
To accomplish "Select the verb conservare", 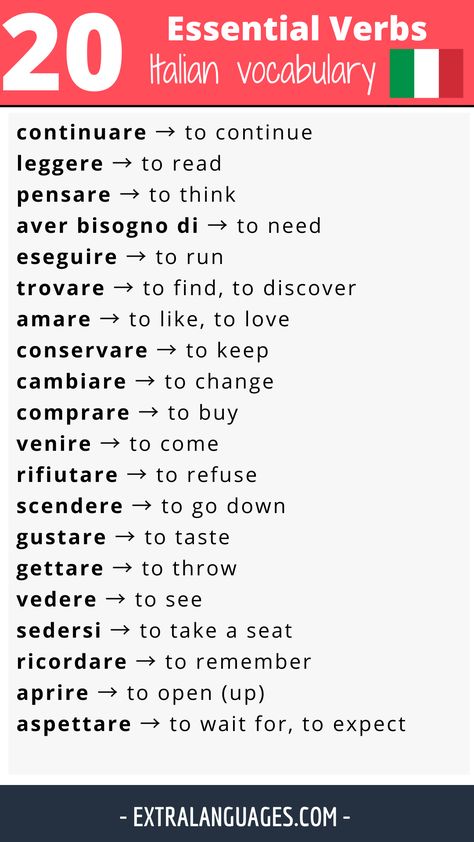I will tap(82, 351).
